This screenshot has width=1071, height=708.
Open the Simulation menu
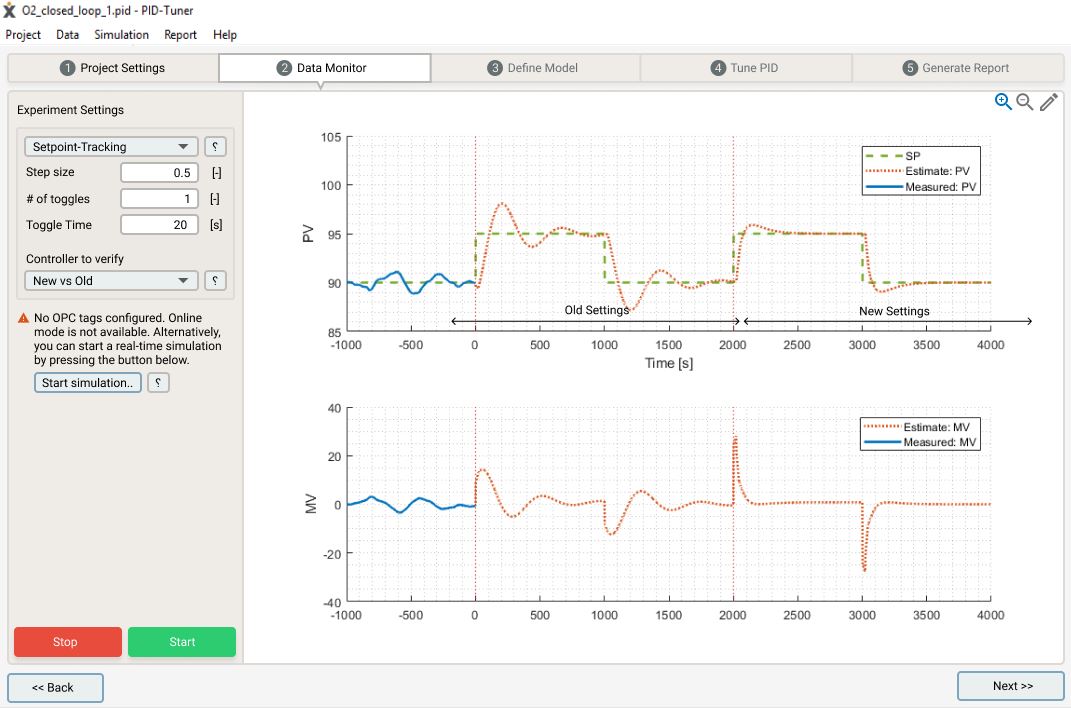click(x=121, y=34)
